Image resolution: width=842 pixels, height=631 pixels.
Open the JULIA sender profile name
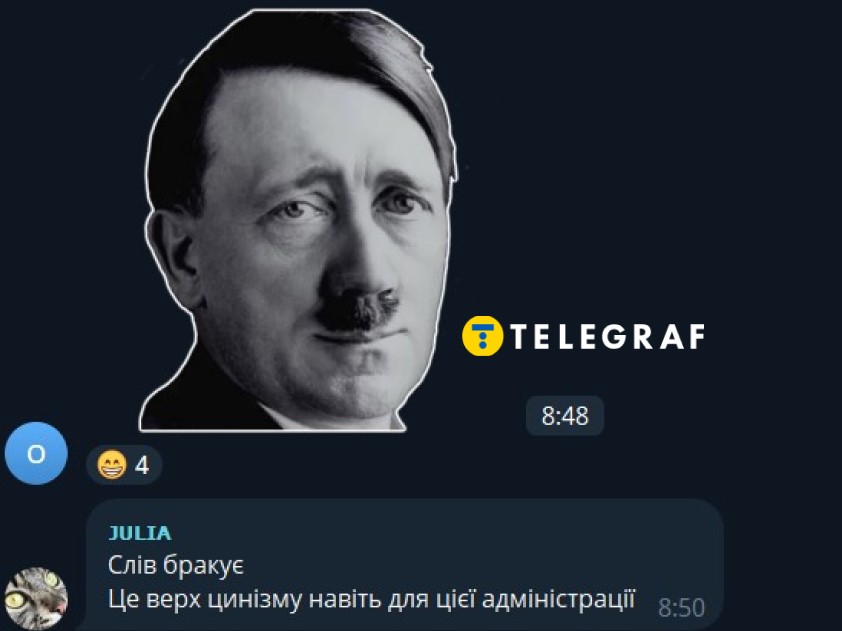[140, 533]
